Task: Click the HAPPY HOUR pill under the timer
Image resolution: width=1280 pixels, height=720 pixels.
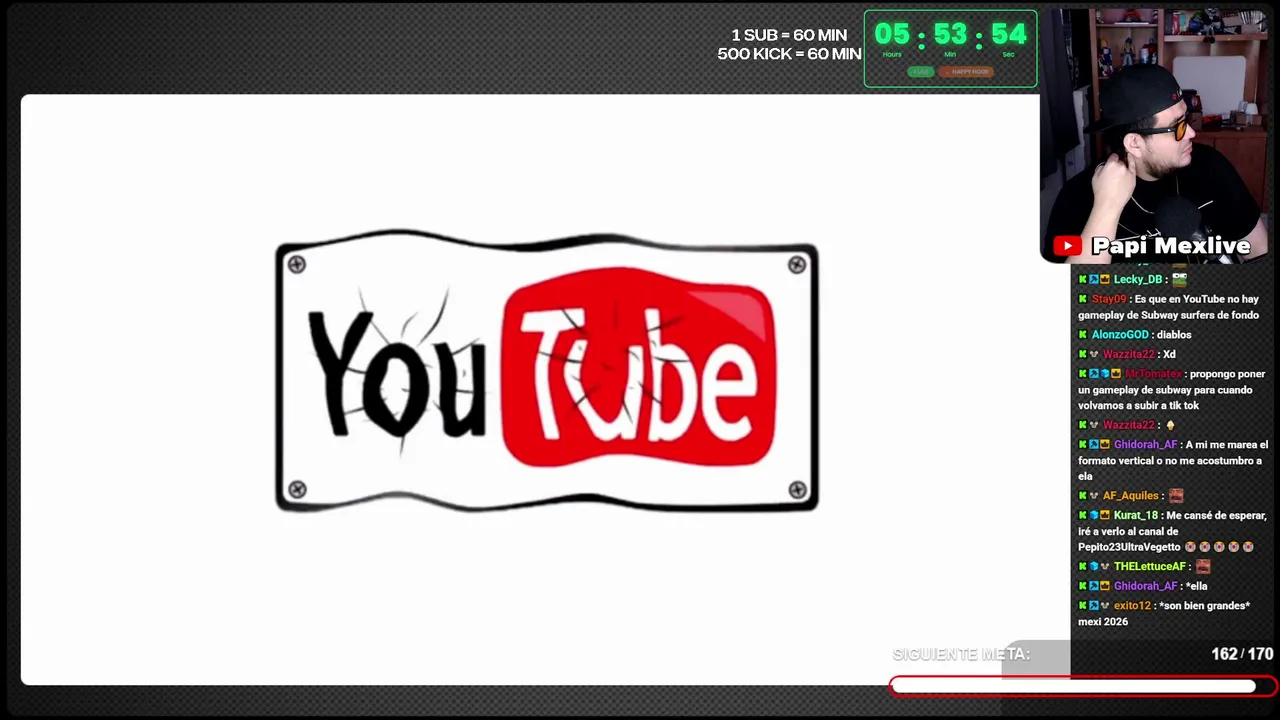Action: tap(966, 72)
